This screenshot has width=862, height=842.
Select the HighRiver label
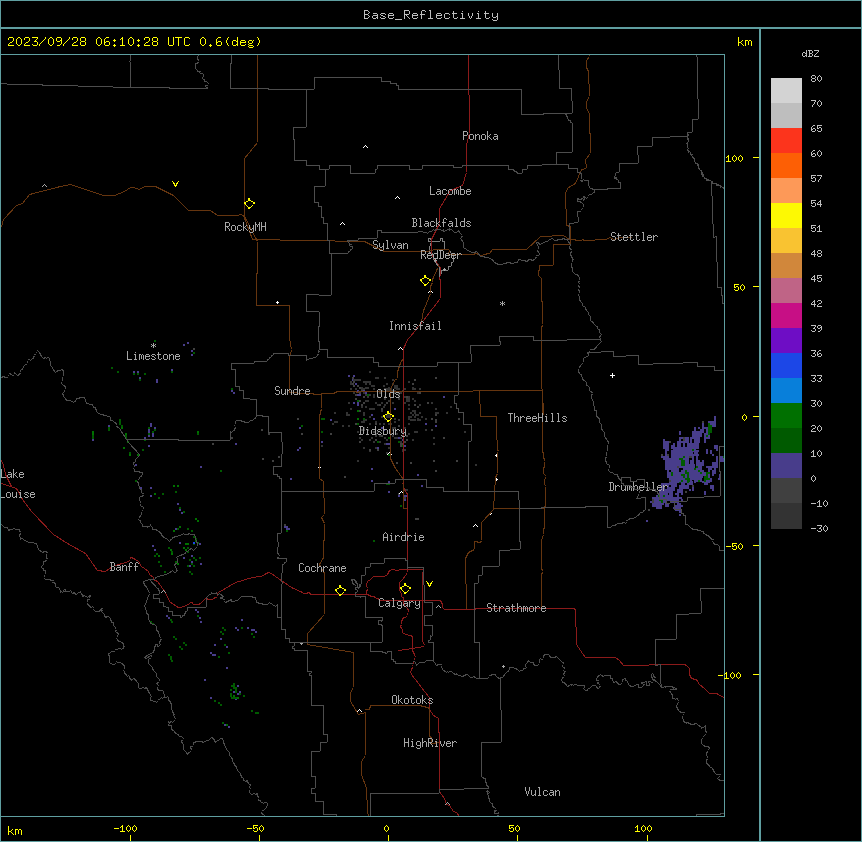(x=430, y=743)
